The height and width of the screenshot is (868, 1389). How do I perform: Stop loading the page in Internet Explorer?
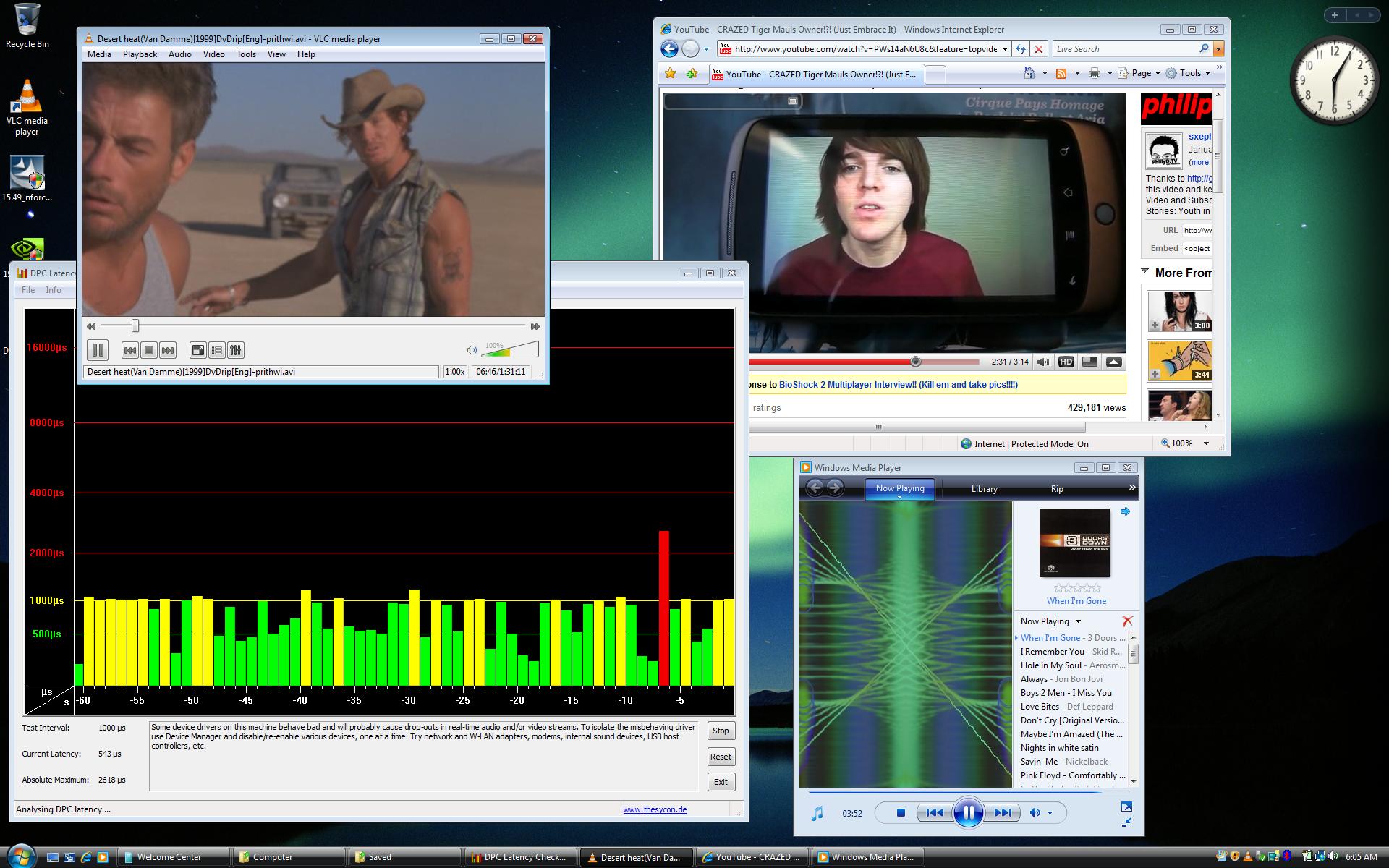click(1039, 48)
